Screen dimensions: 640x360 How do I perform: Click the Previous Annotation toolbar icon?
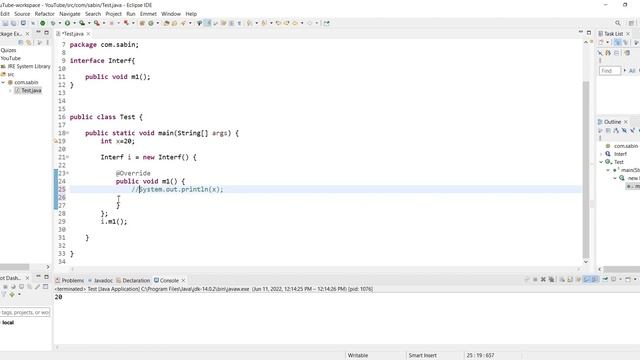pos(264,23)
